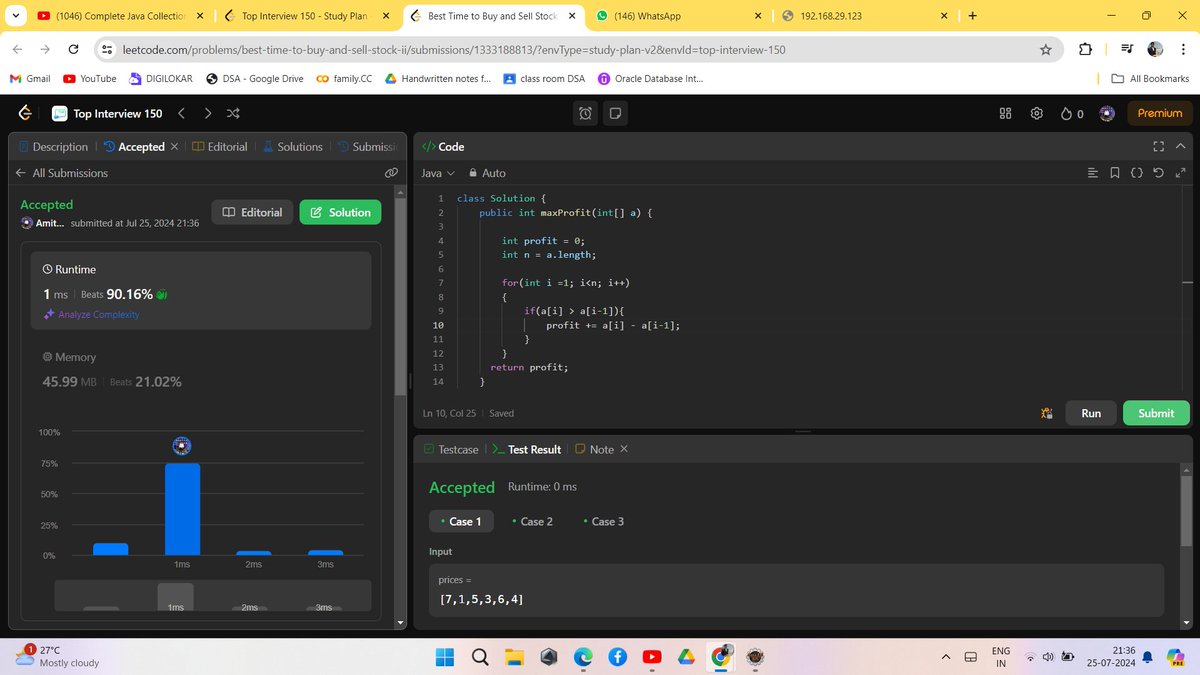The height and width of the screenshot is (675, 1200).
Task: Maximize the Code panel fullscreen icon
Action: click(x=1159, y=146)
